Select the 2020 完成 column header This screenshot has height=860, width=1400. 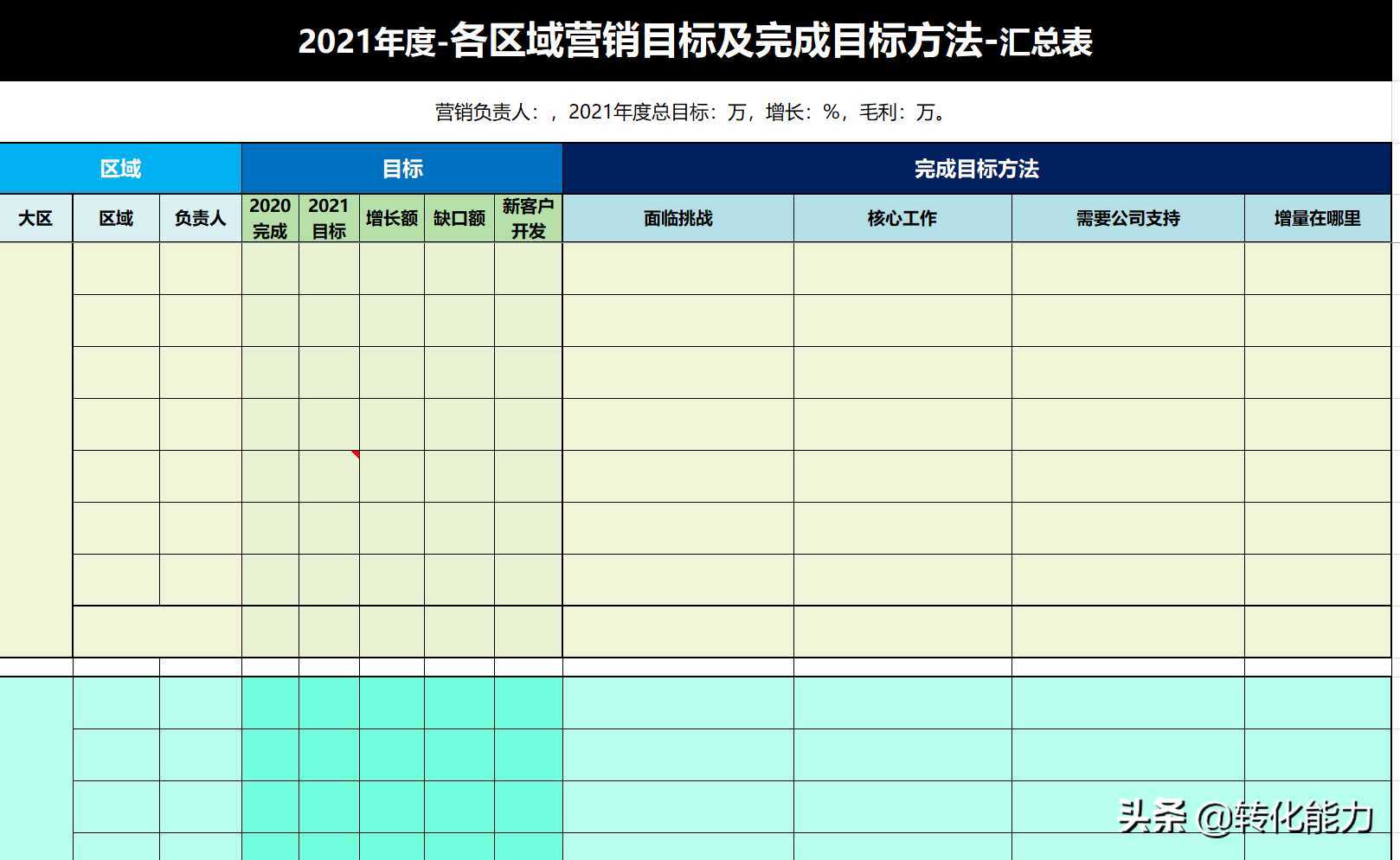[270, 218]
